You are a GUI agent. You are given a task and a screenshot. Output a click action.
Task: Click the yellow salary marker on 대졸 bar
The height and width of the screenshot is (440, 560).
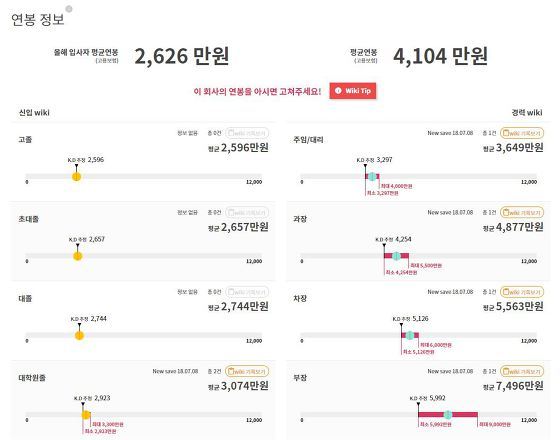[79, 335]
